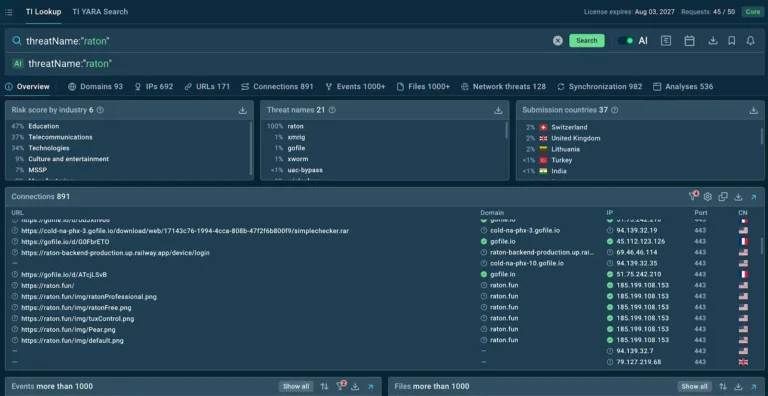Bookmark the current search query
Image resolution: width=768 pixels, height=396 pixels.
pyautogui.click(x=732, y=41)
